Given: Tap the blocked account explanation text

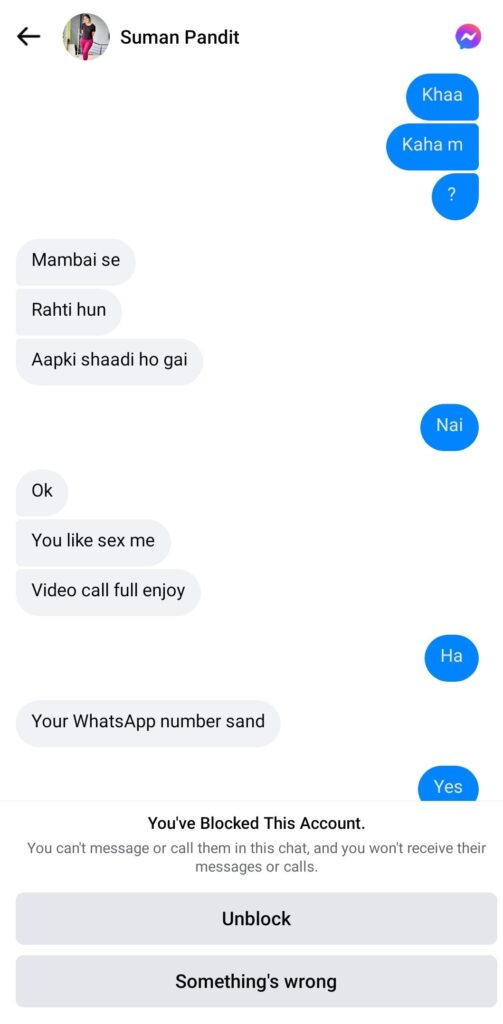Looking at the screenshot, I should pos(256,858).
